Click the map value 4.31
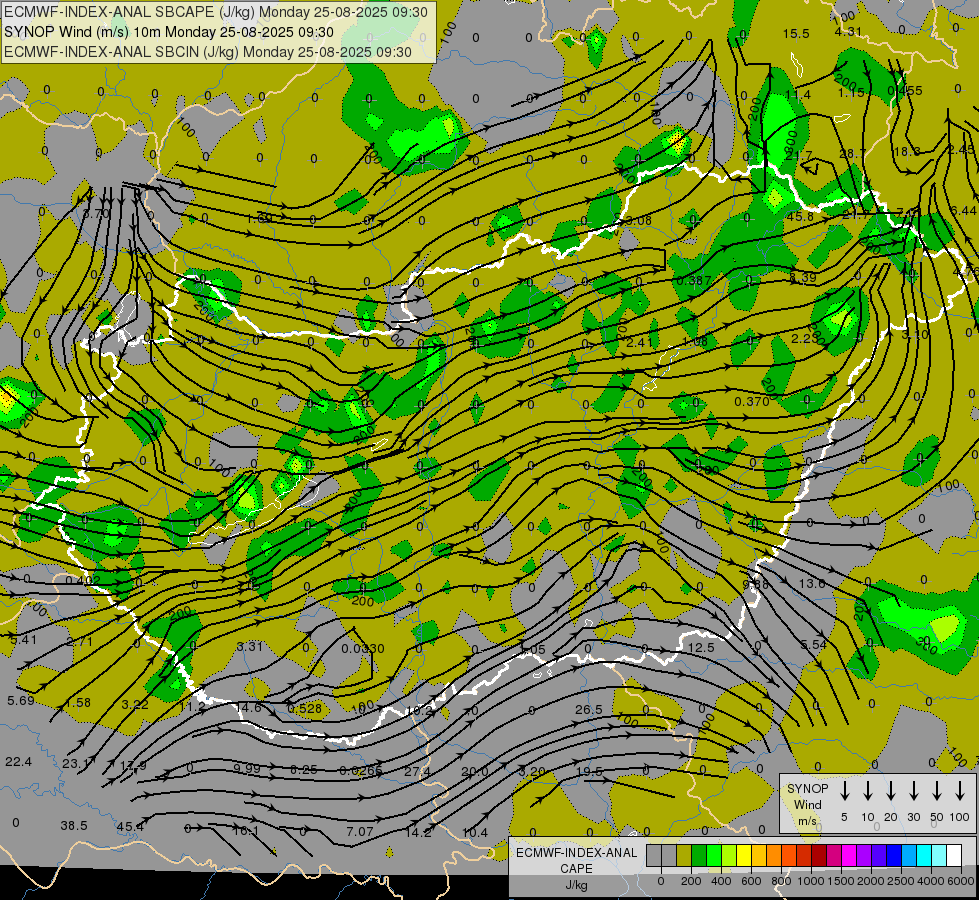 848,32
